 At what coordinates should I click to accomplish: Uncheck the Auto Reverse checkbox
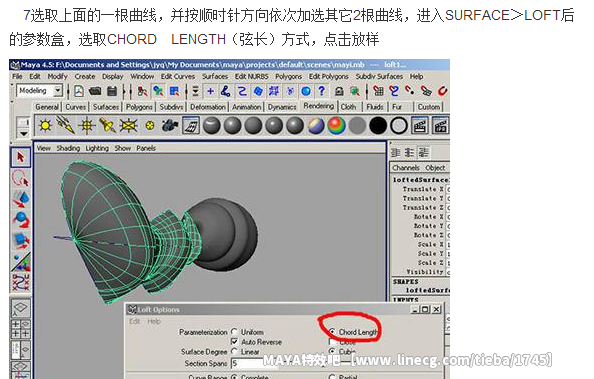pyautogui.click(x=234, y=341)
